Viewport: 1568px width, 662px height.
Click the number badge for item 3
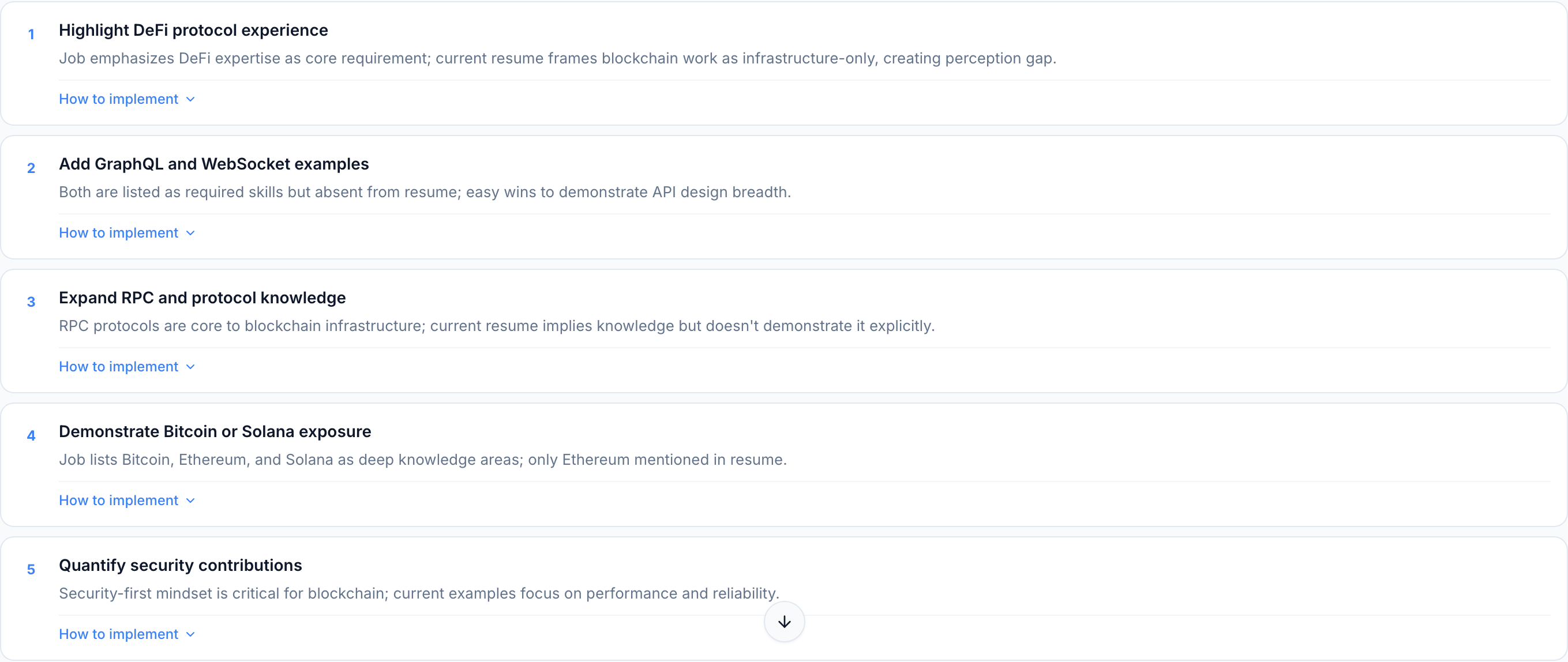[x=31, y=302]
